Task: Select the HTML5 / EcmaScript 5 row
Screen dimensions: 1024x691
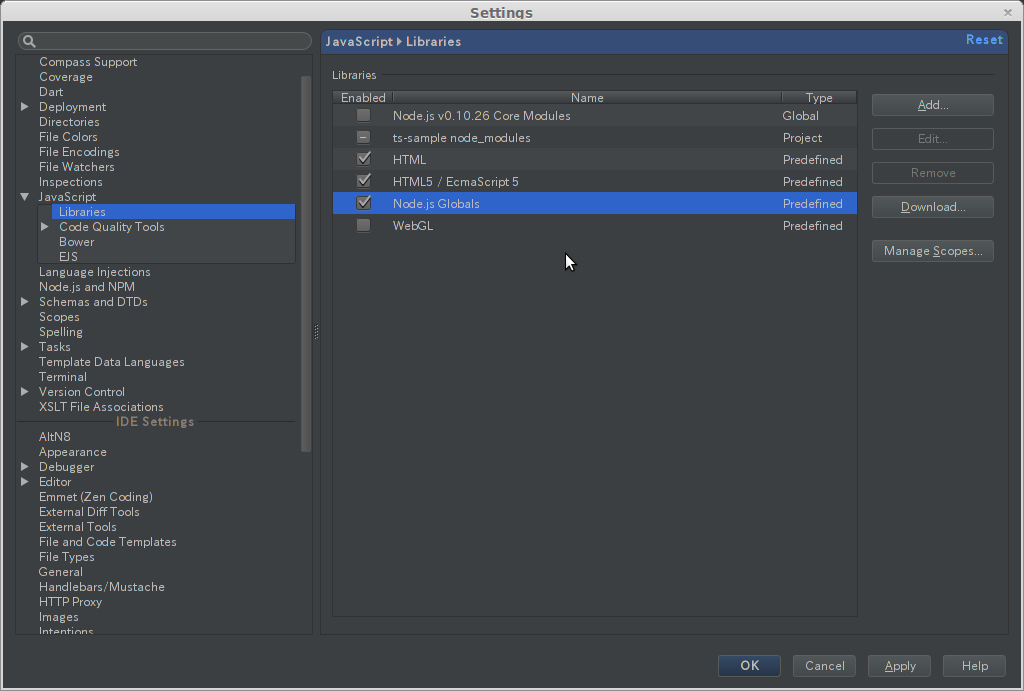Action: [x=594, y=182]
